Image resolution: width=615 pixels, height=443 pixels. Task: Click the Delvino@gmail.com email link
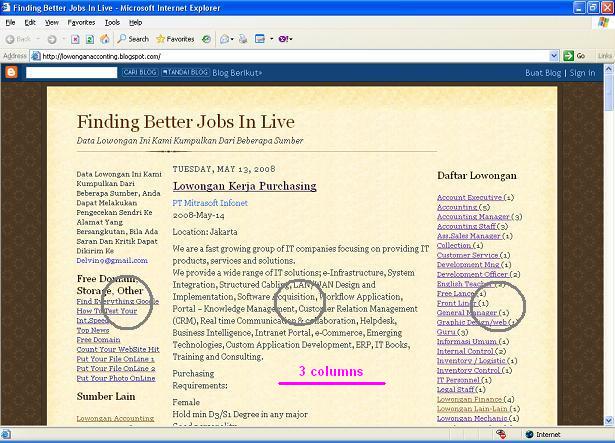pos(112,260)
